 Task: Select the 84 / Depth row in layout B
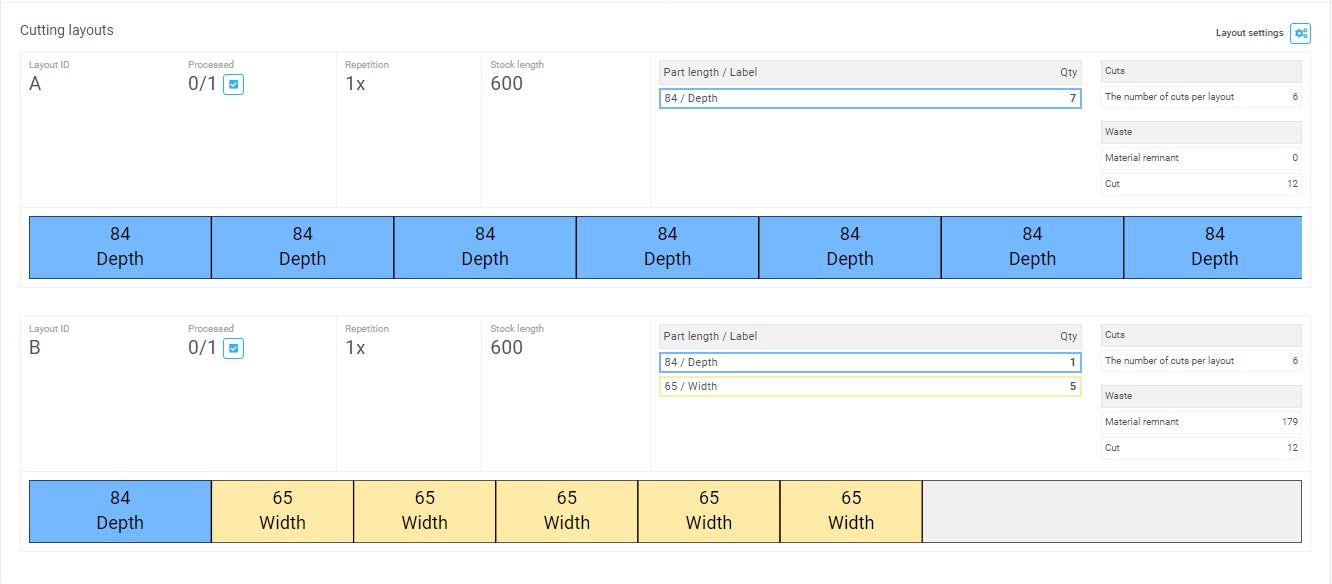point(869,362)
